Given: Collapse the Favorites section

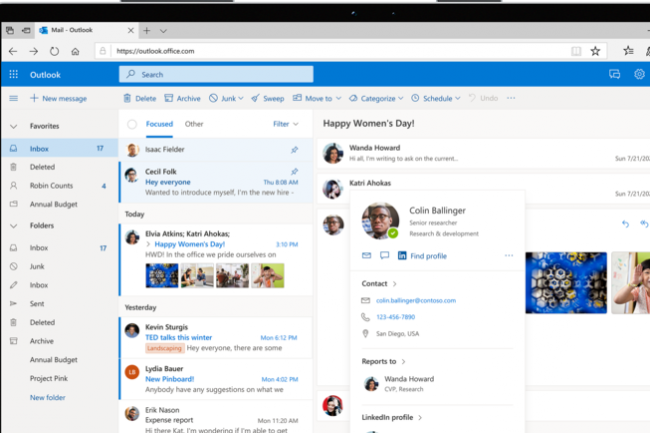Looking at the screenshot, I should pos(14,126).
